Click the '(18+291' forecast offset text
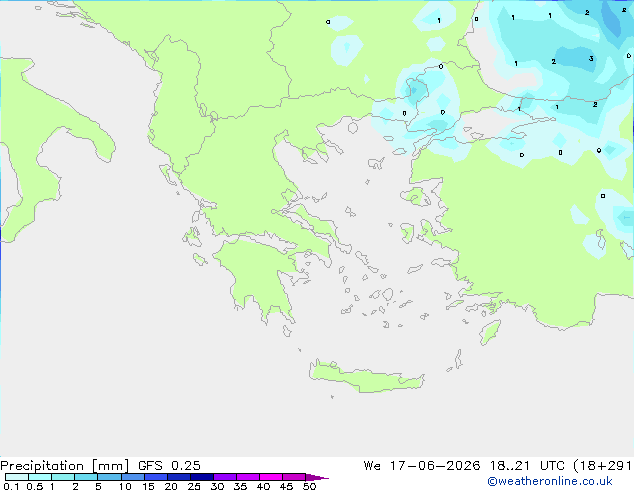Image resolution: width=634 pixels, height=490 pixels. point(603,466)
